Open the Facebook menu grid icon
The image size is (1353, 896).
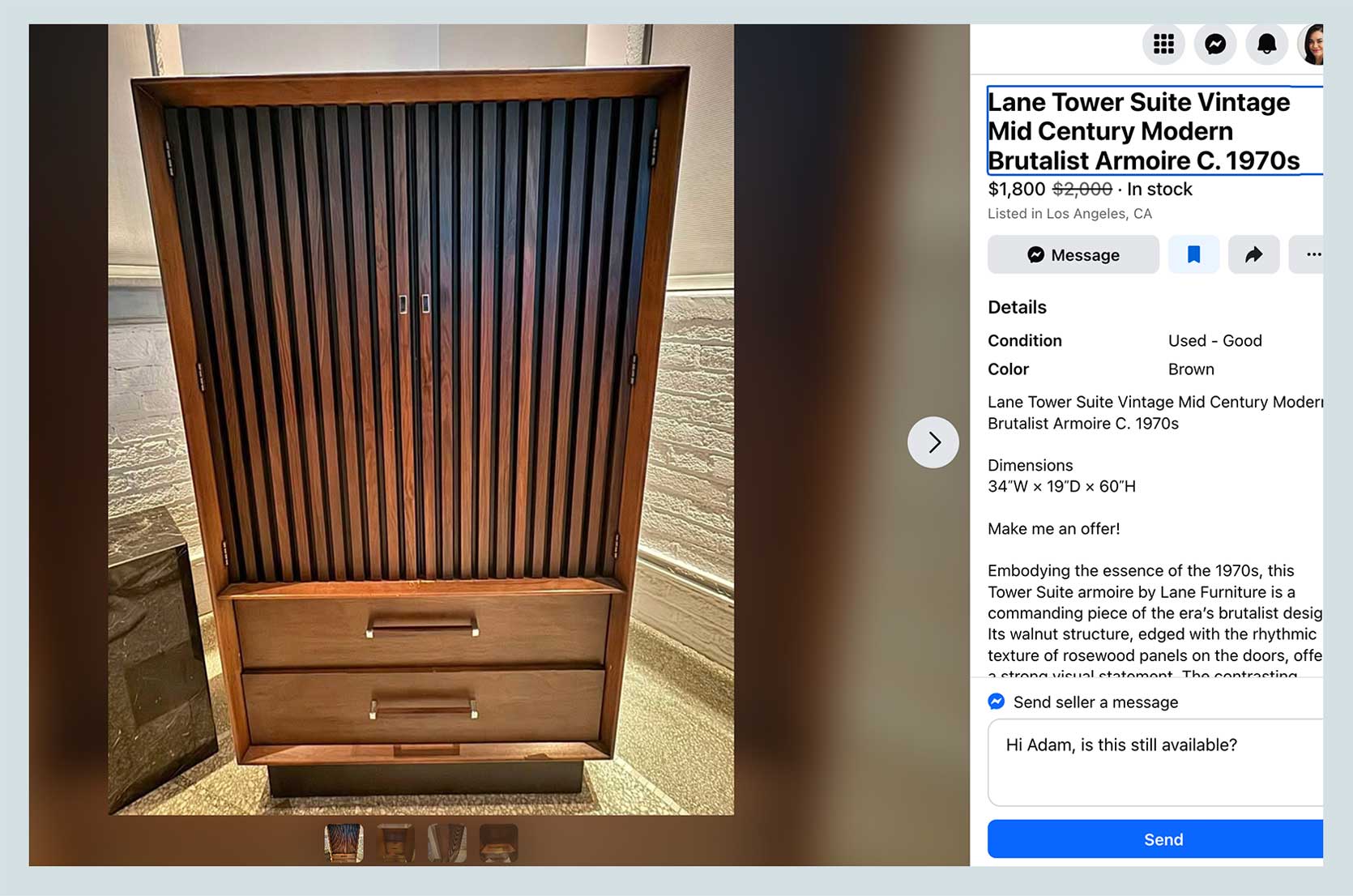[1163, 44]
